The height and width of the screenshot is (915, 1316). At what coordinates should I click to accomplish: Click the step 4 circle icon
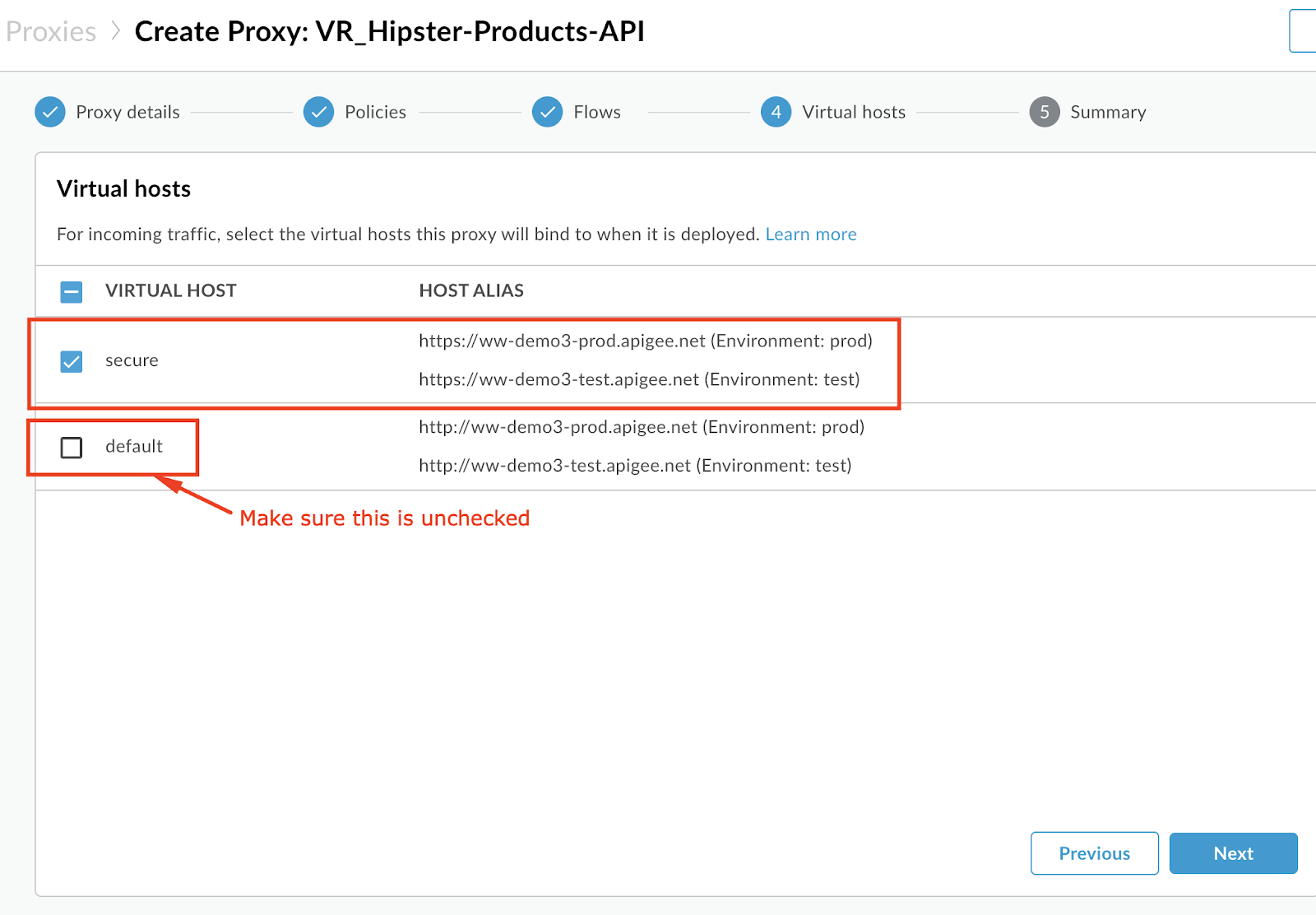coord(776,112)
